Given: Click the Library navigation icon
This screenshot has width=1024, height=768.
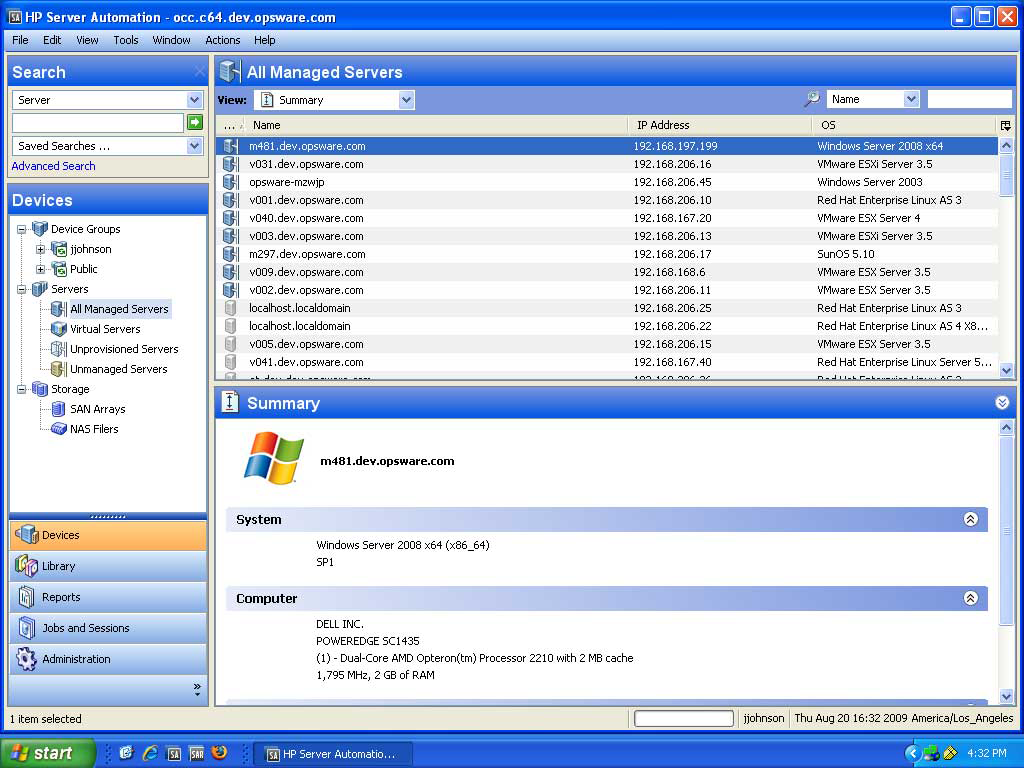Looking at the screenshot, I should click(x=26, y=566).
